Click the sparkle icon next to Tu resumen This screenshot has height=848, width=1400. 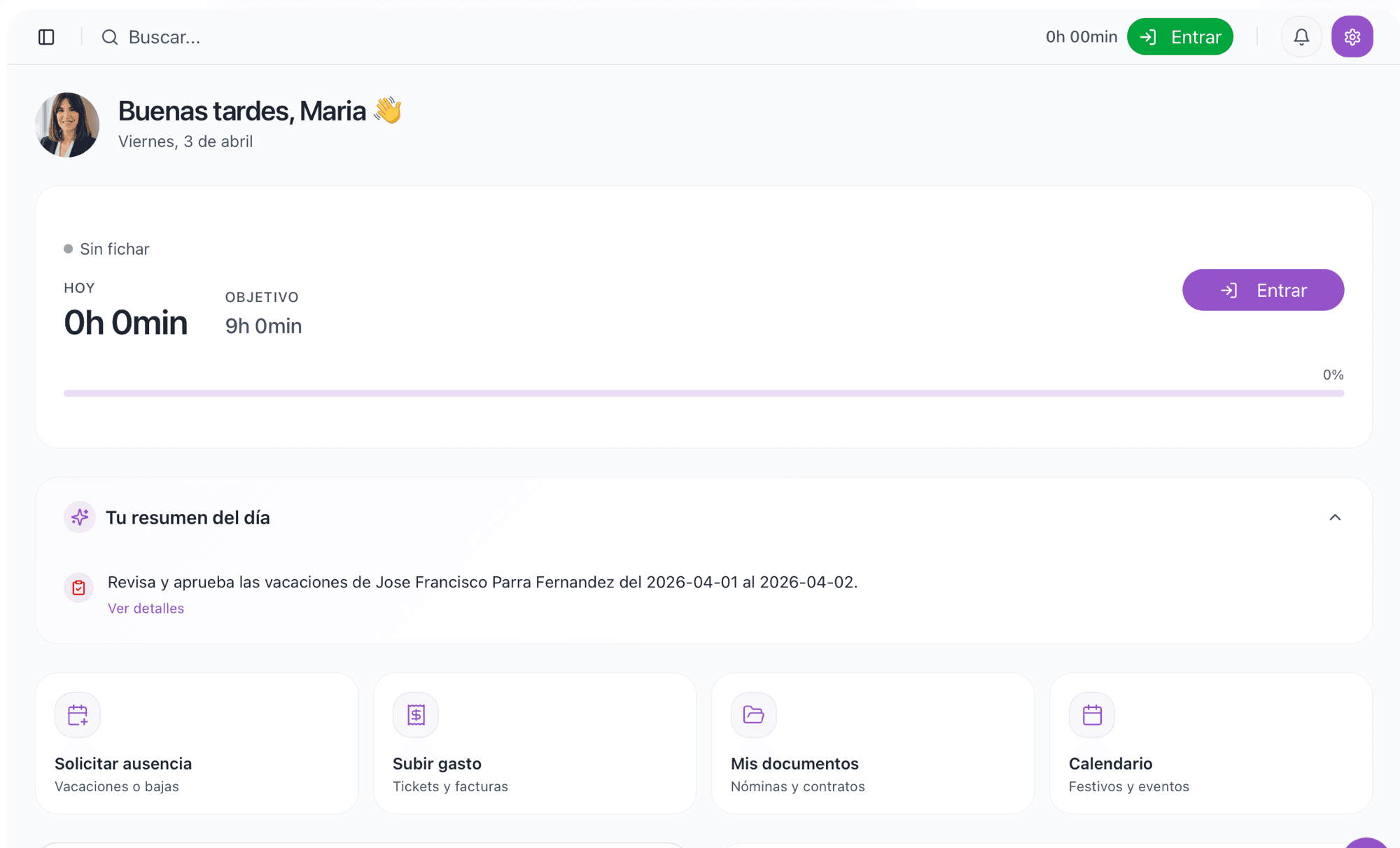tap(79, 517)
